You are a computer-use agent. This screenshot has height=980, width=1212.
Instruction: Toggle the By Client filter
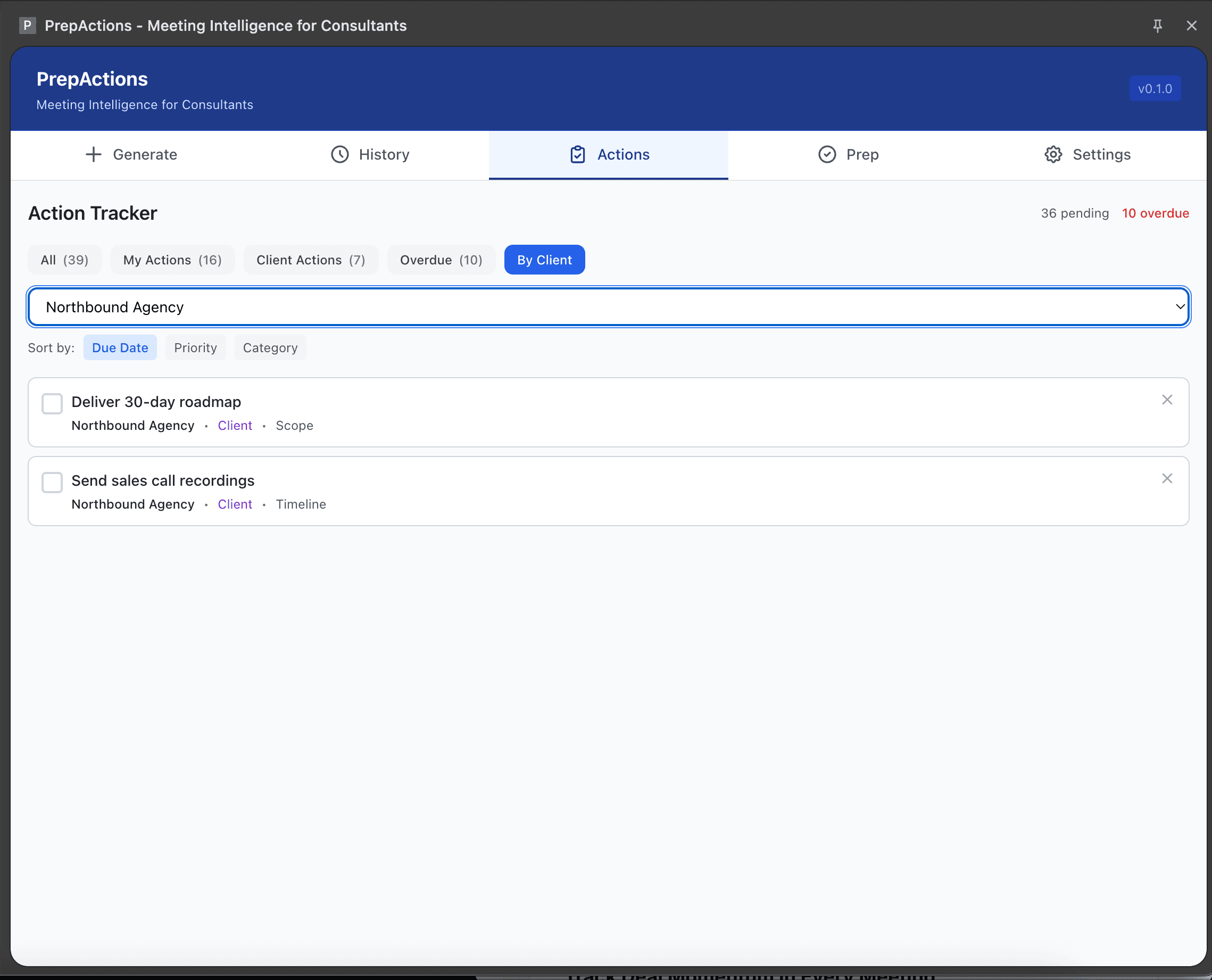[x=544, y=260]
